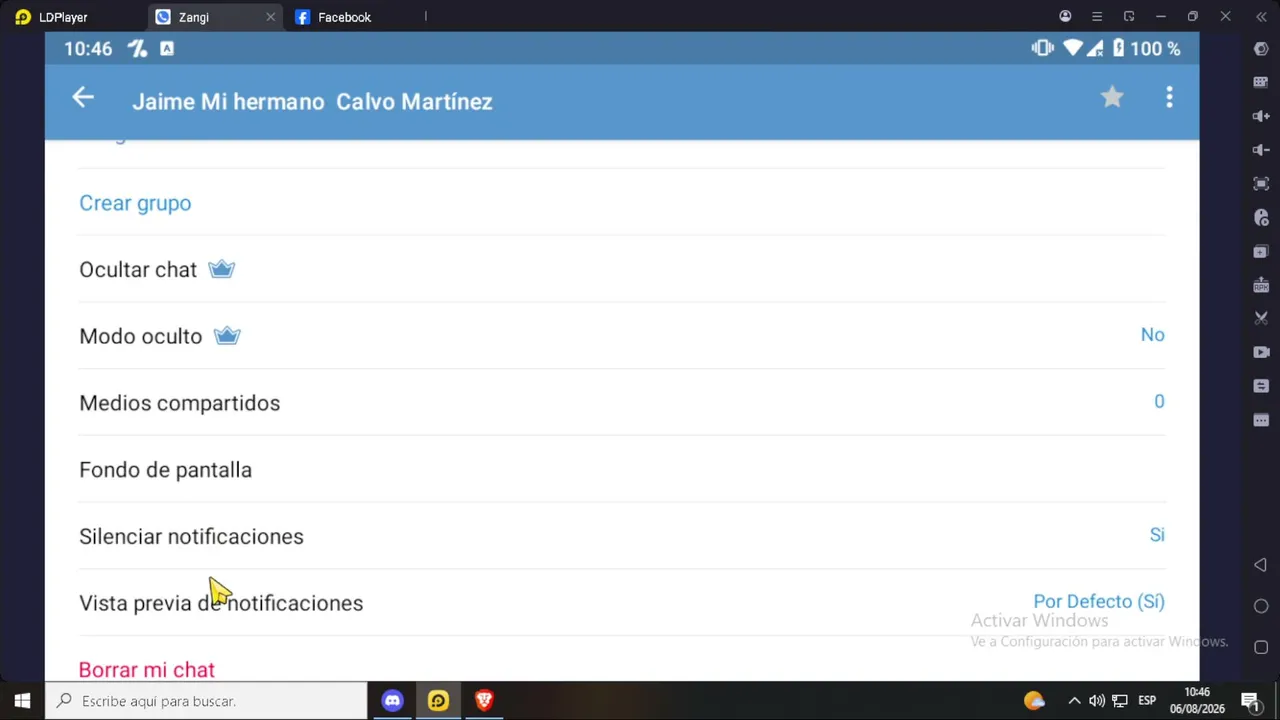The width and height of the screenshot is (1280, 720).
Task: Open the taskbar weather widget
Action: [1034, 701]
